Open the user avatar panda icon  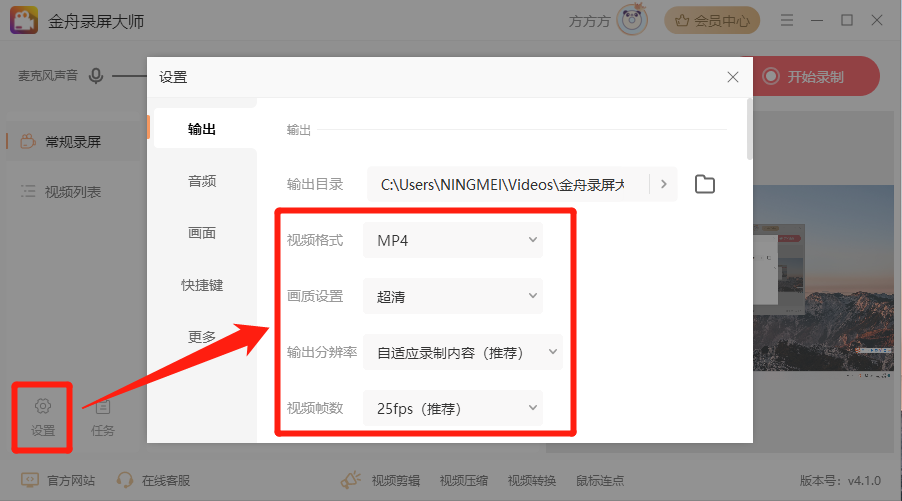tap(632, 20)
